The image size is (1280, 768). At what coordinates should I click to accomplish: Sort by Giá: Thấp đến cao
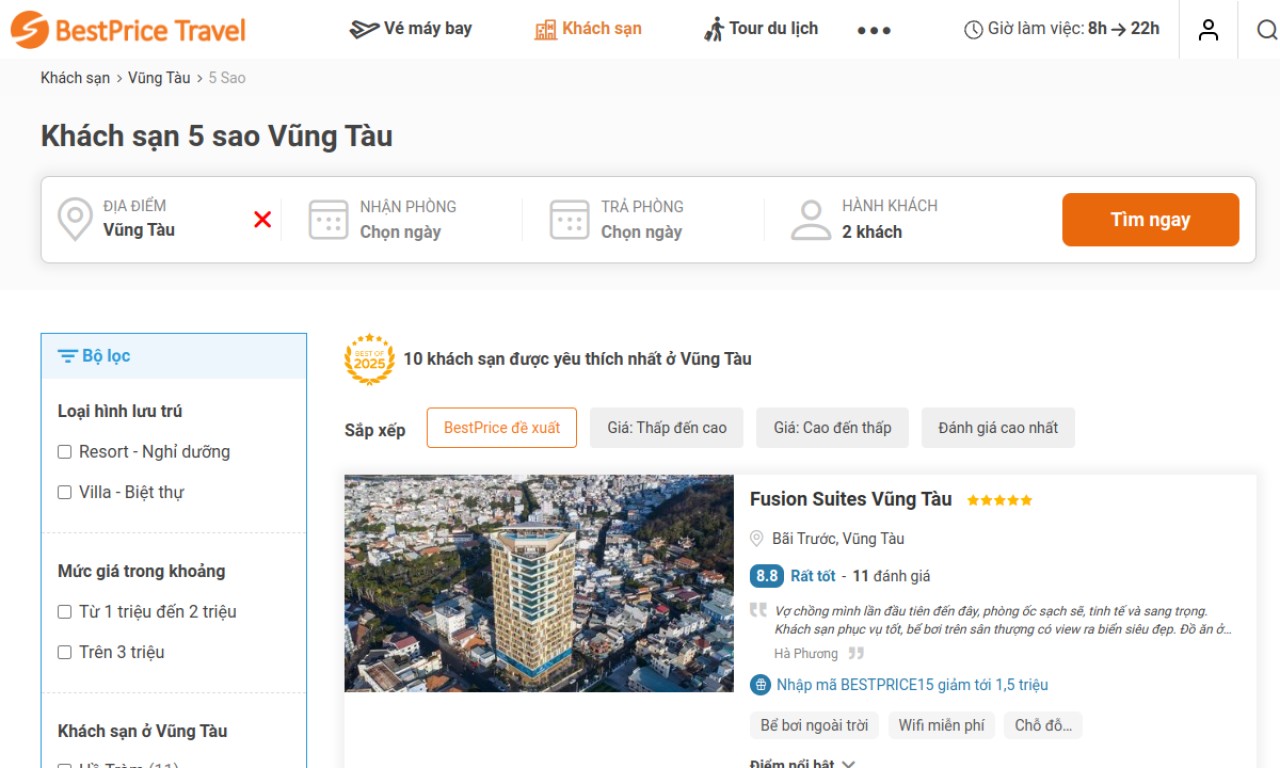pyautogui.click(x=667, y=428)
